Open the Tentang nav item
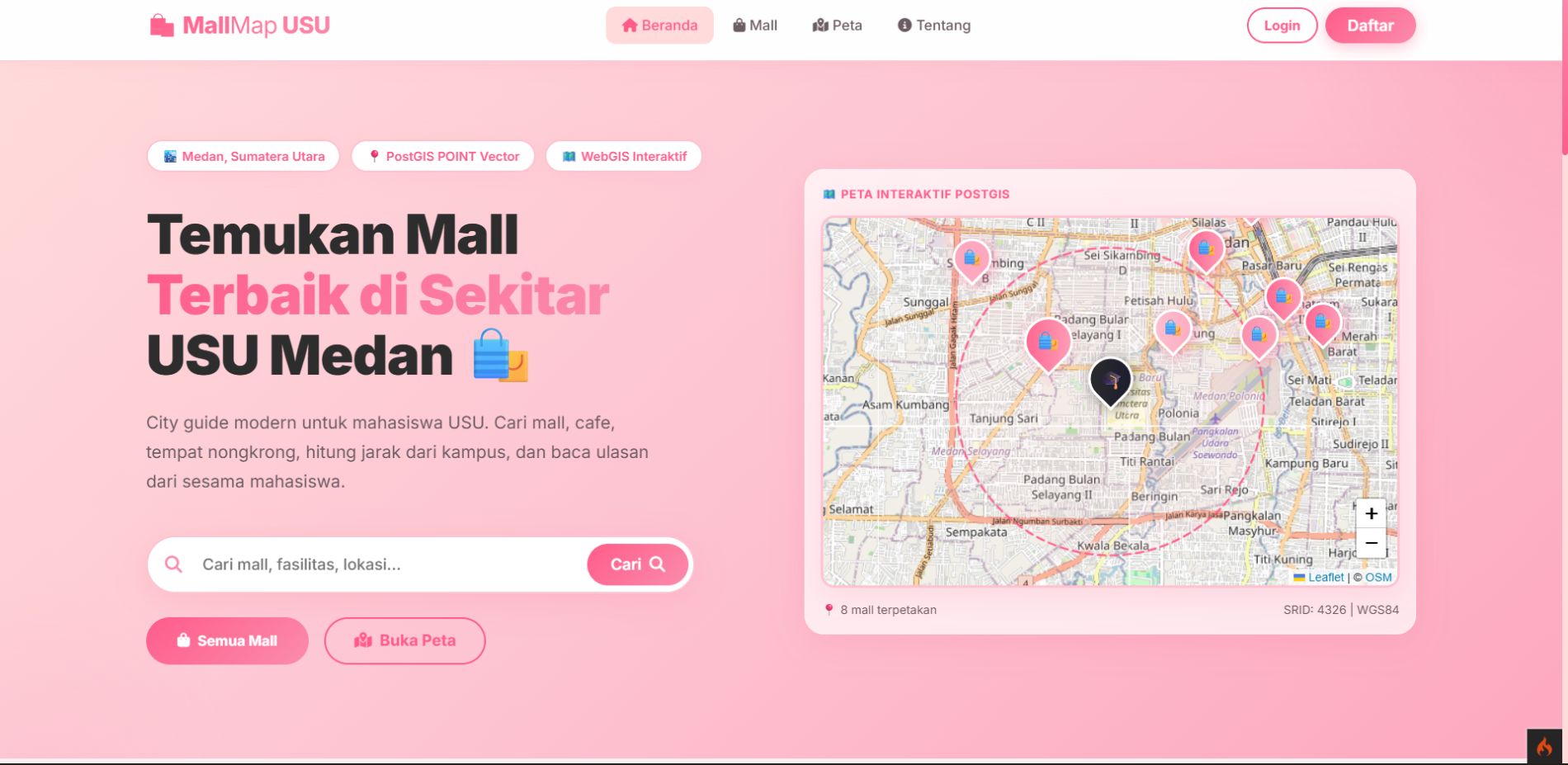Screen dimensions: 1568x765 tap(933, 26)
